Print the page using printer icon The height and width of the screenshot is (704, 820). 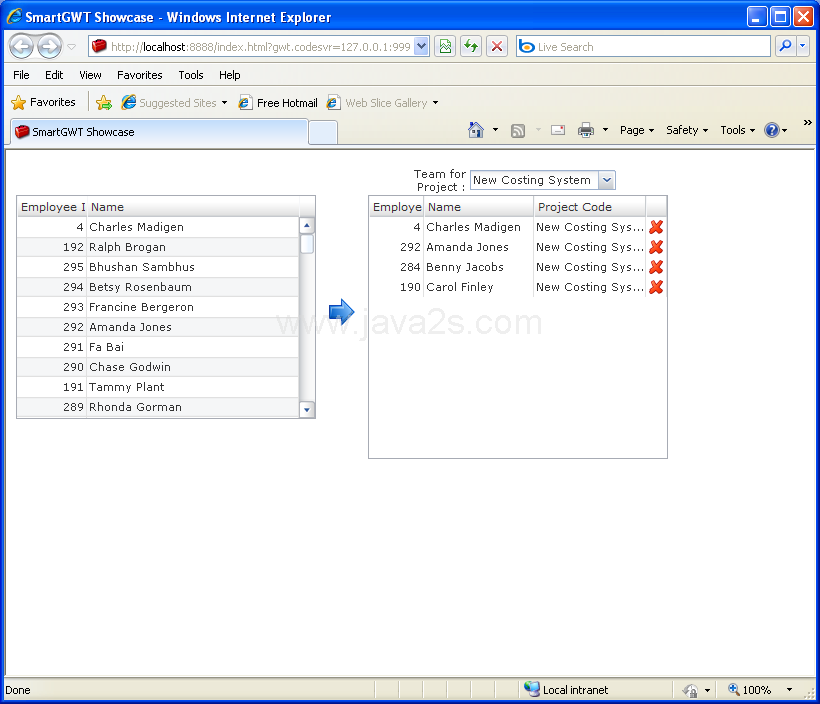(586, 130)
